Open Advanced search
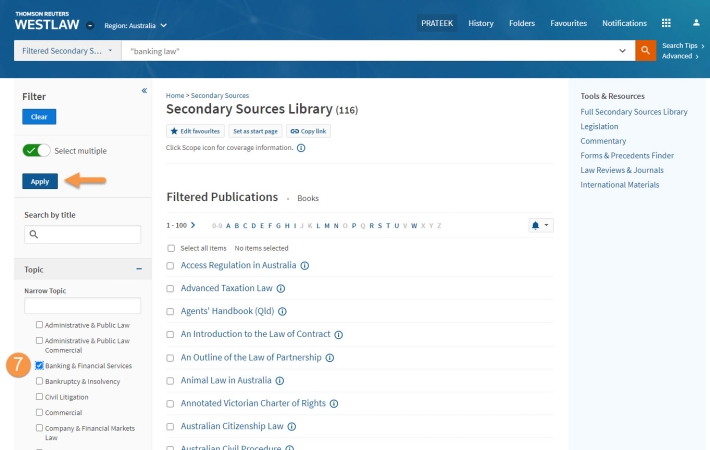This screenshot has width=710, height=450. (x=680, y=56)
